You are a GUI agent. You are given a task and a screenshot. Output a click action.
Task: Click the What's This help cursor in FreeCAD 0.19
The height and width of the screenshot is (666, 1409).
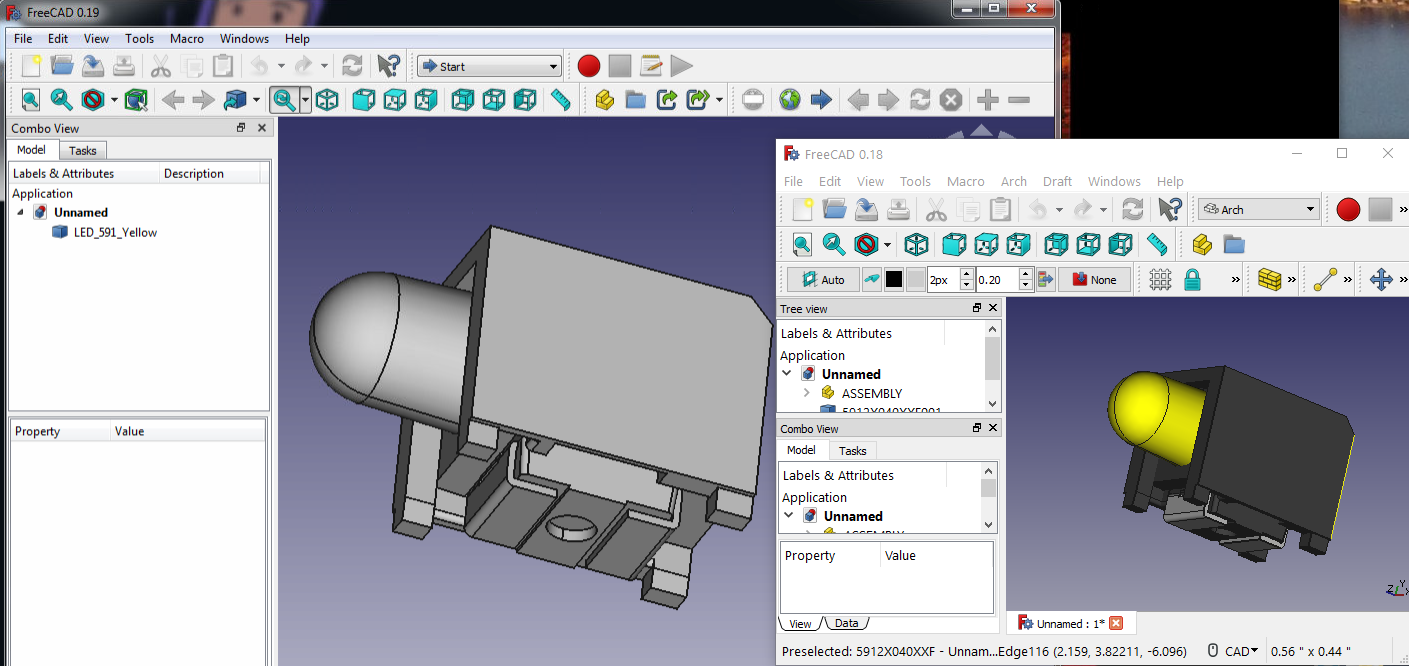click(388, 67)
